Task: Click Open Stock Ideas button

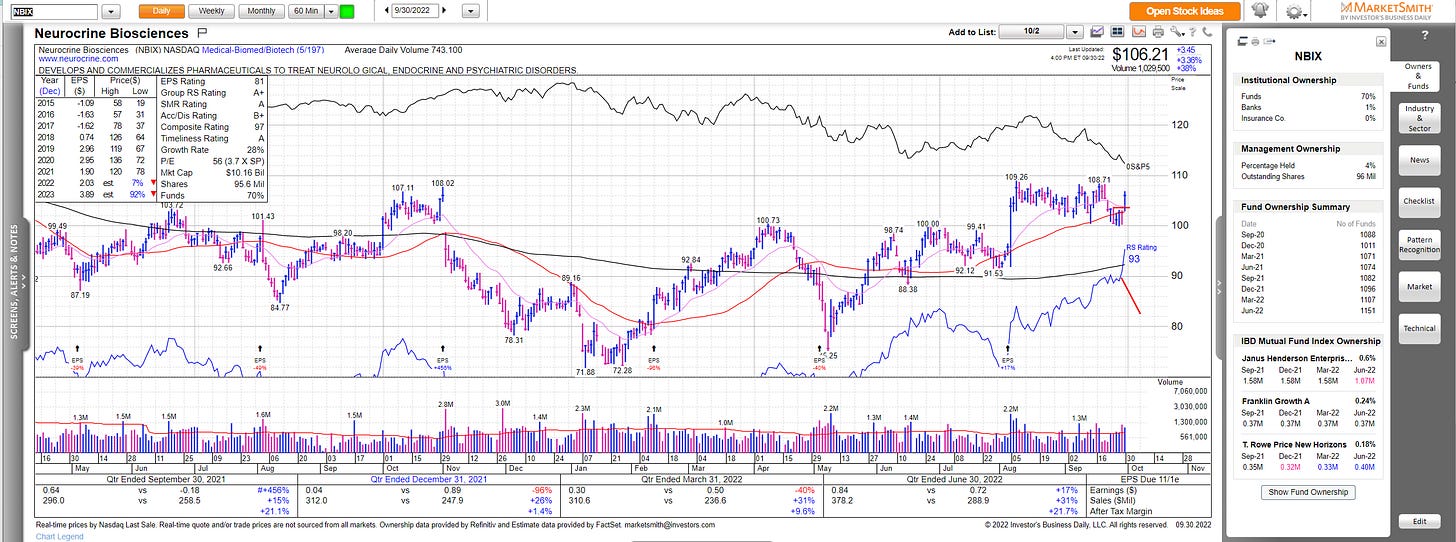Action: [x=1185, y=11]
